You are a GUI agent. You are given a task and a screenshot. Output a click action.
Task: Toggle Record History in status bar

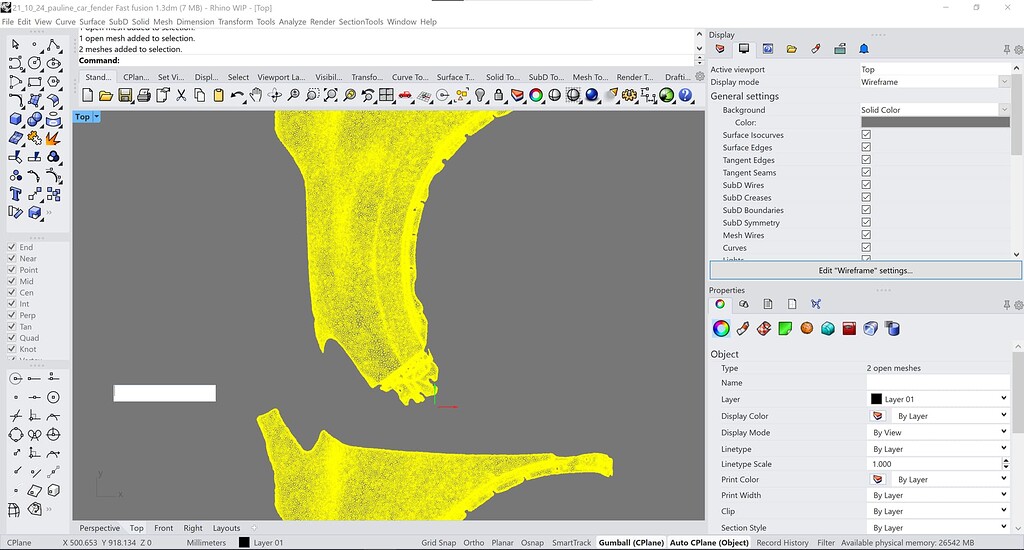pyautogui.click(x=782, y=542)
